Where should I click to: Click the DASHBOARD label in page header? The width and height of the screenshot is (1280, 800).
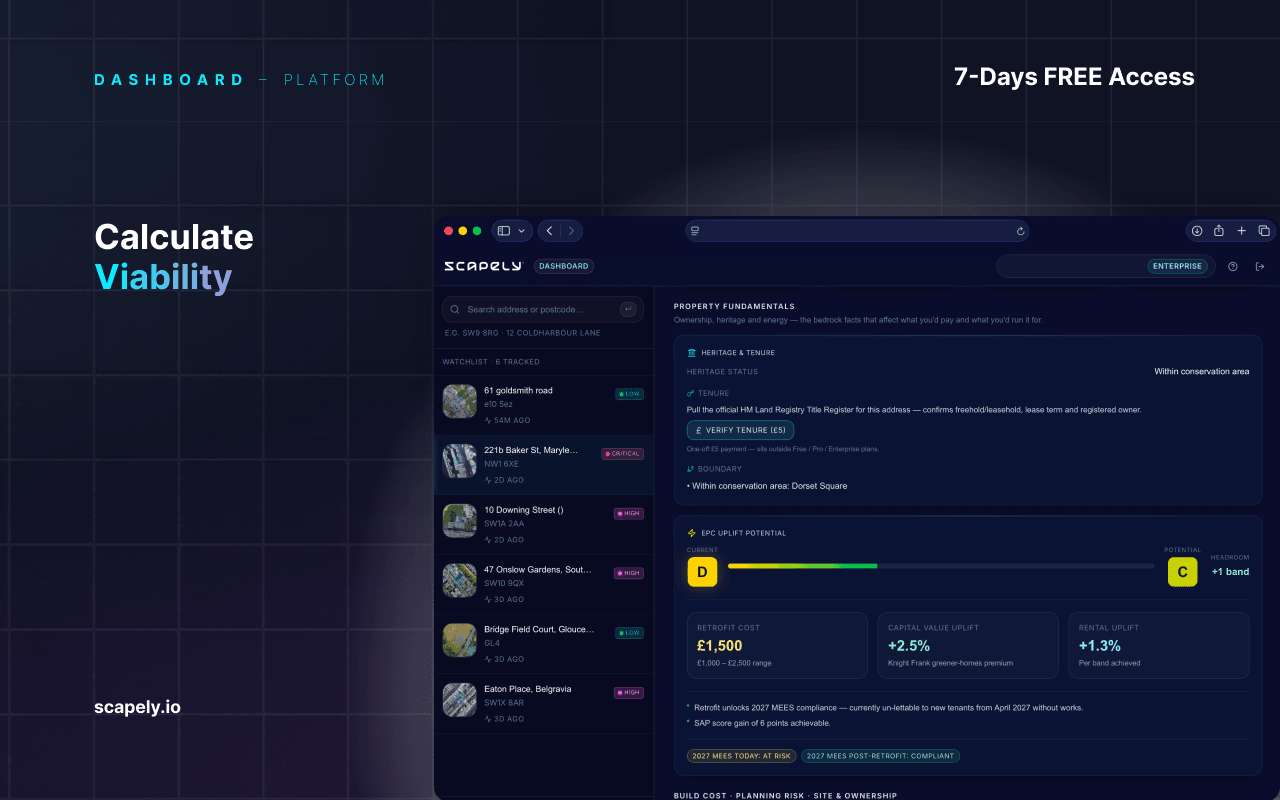pos(169,80)
